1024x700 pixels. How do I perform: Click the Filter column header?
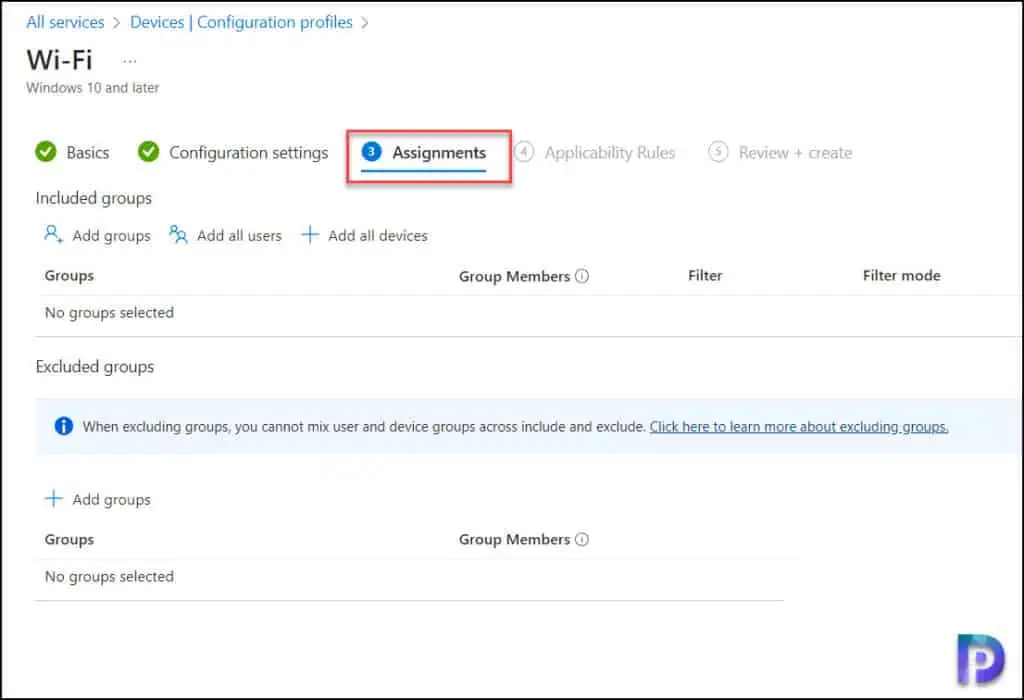pos(705,276)
